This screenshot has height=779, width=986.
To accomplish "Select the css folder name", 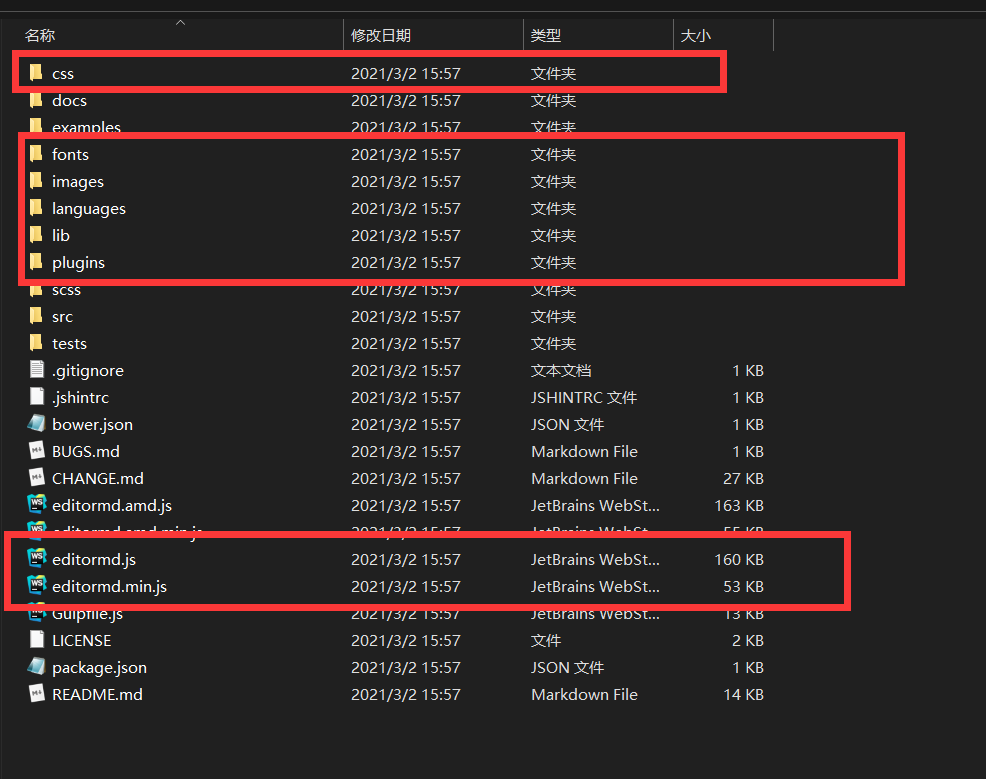I will pos(63,74).
